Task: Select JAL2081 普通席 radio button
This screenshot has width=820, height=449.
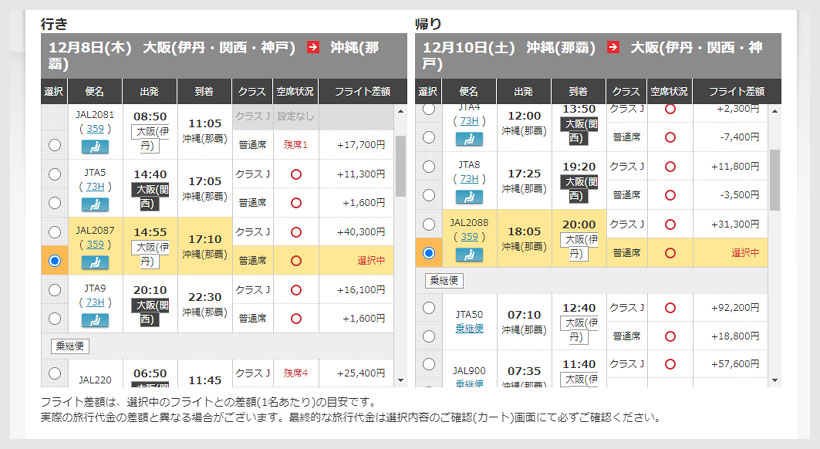Action: [x=54, y=145]
